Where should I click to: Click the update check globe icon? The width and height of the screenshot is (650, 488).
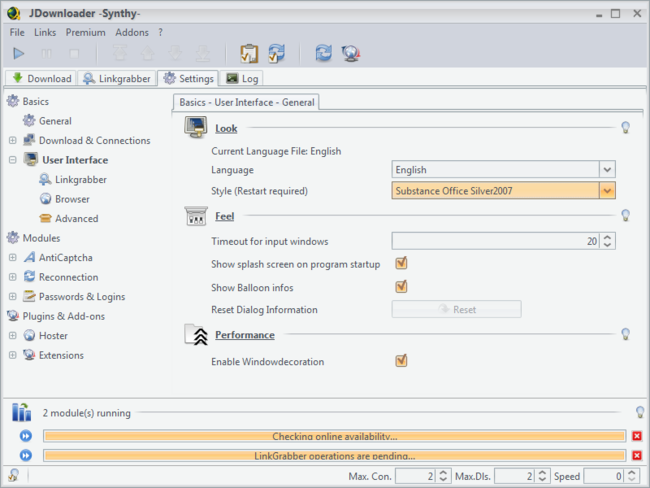[x=351, y=53]
